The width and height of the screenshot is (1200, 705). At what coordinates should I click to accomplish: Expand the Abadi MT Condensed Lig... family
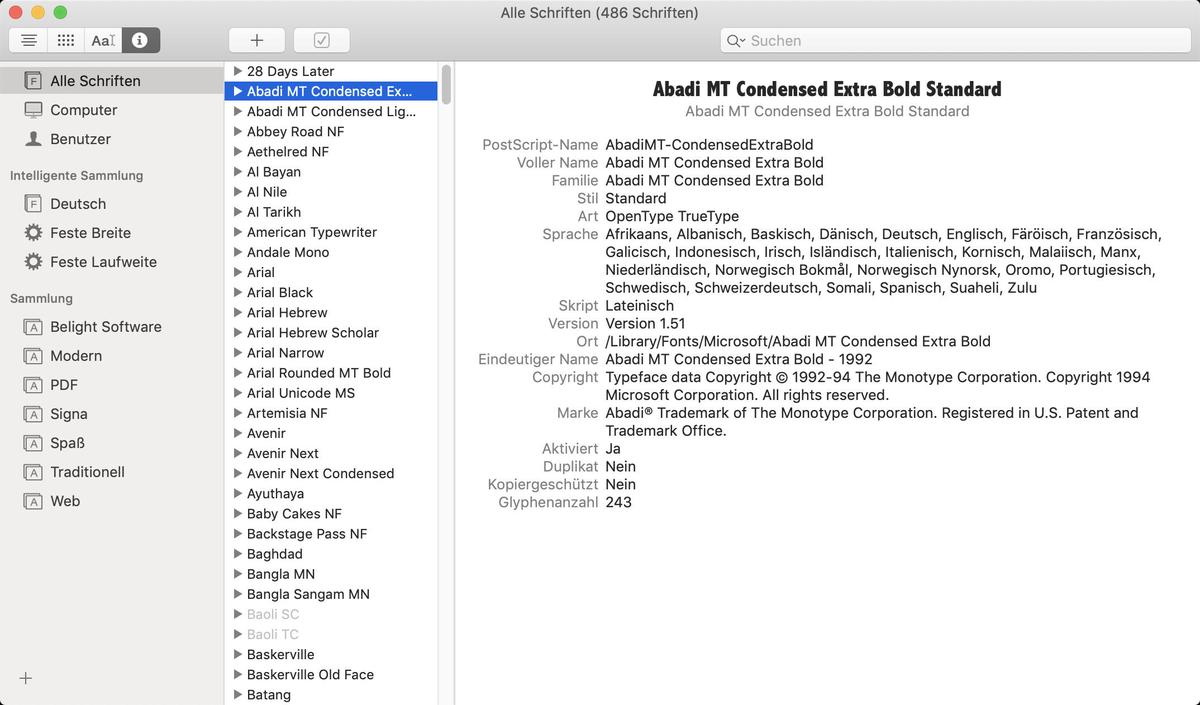(x=237, y=111)
